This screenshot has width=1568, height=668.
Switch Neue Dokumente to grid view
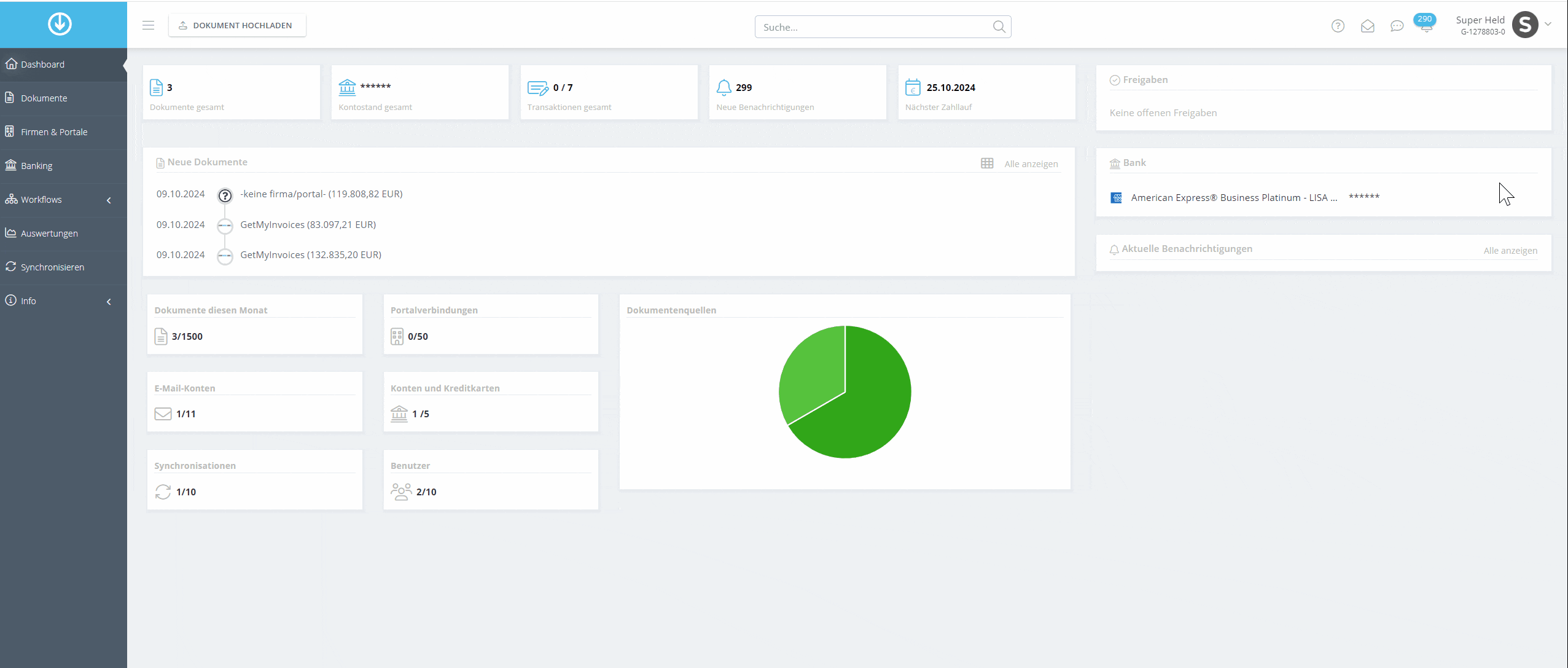[987, 163]
